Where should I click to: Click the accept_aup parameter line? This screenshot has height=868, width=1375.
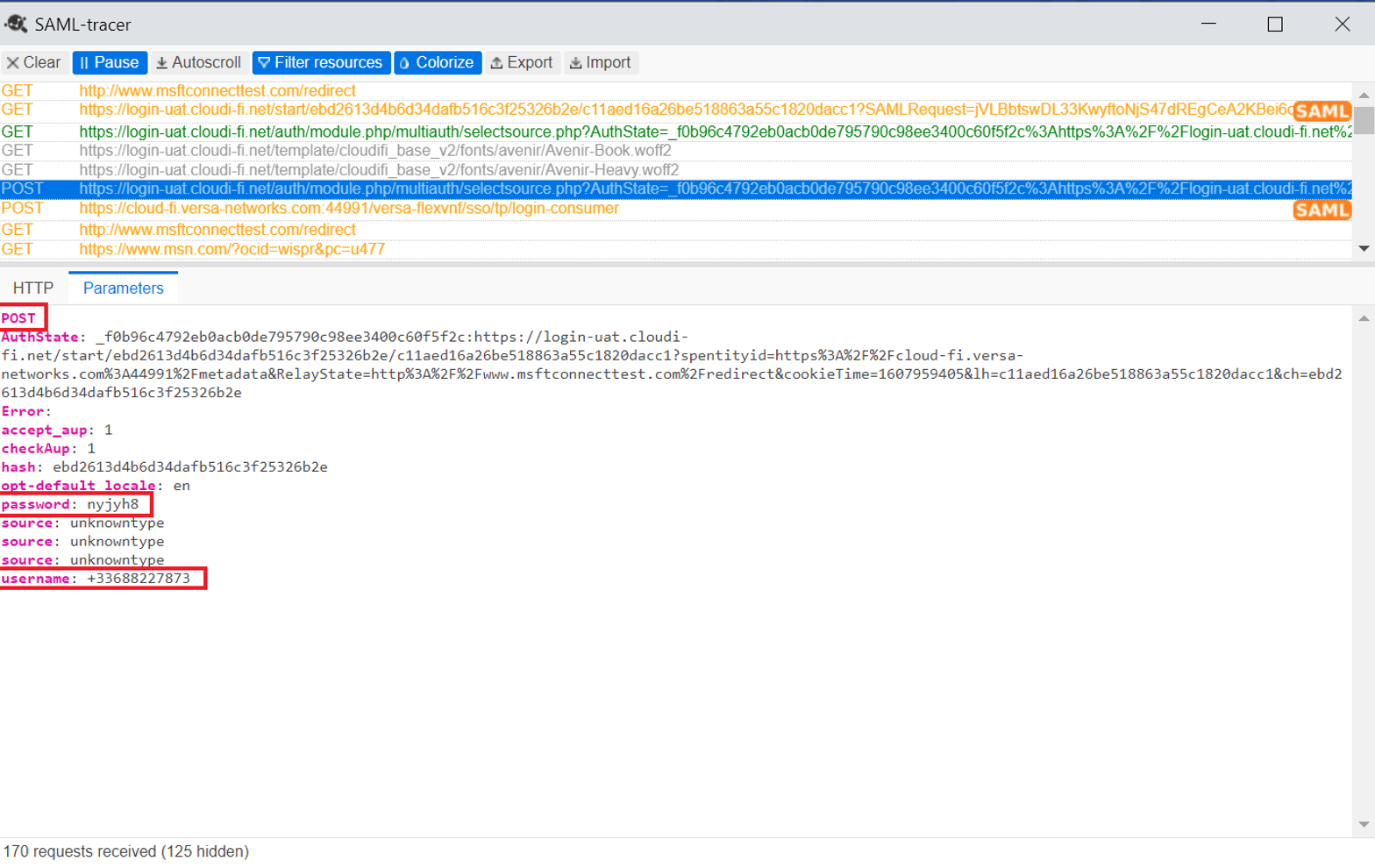click(57, 430)
